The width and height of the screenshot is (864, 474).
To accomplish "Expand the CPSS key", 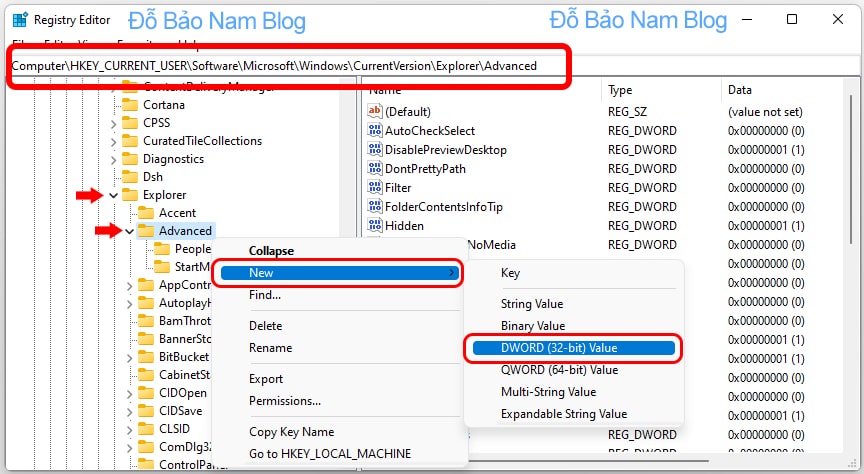I will pos(114,123).
